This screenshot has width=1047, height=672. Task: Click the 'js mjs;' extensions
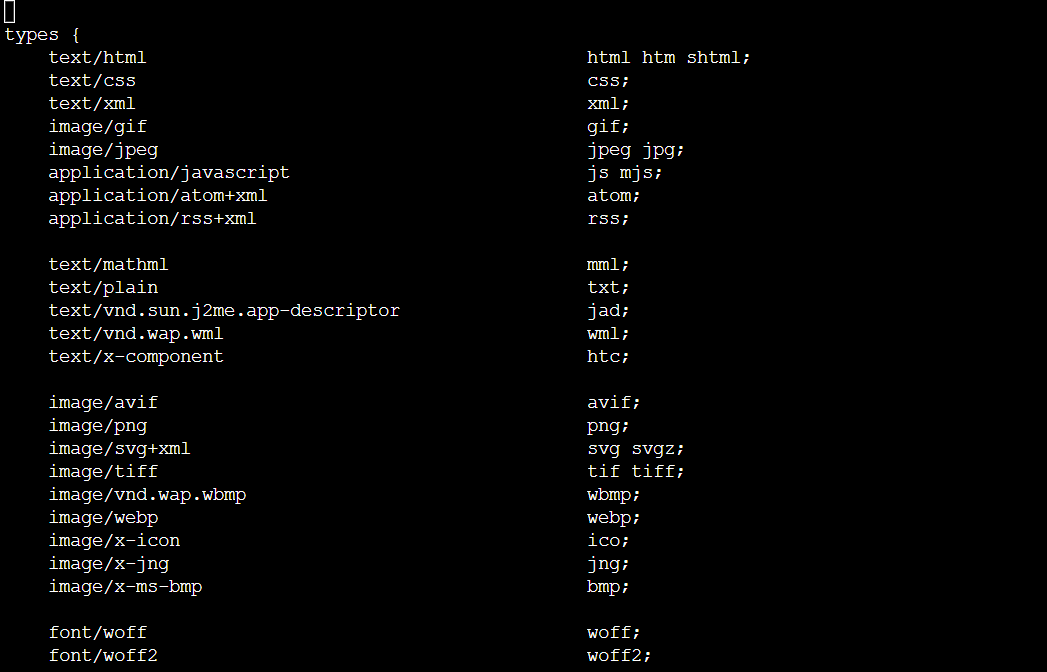625,172
